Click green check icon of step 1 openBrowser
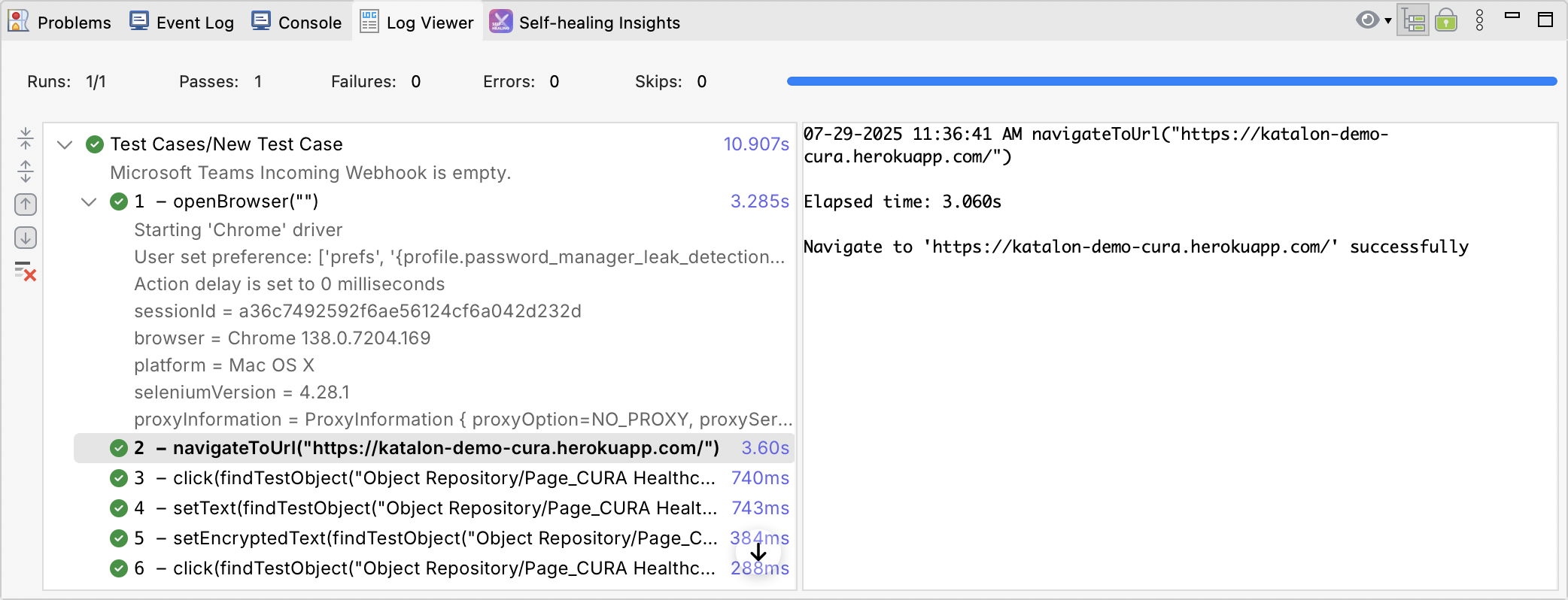This screenshot has width=1568, height=600. coord(119,202)
